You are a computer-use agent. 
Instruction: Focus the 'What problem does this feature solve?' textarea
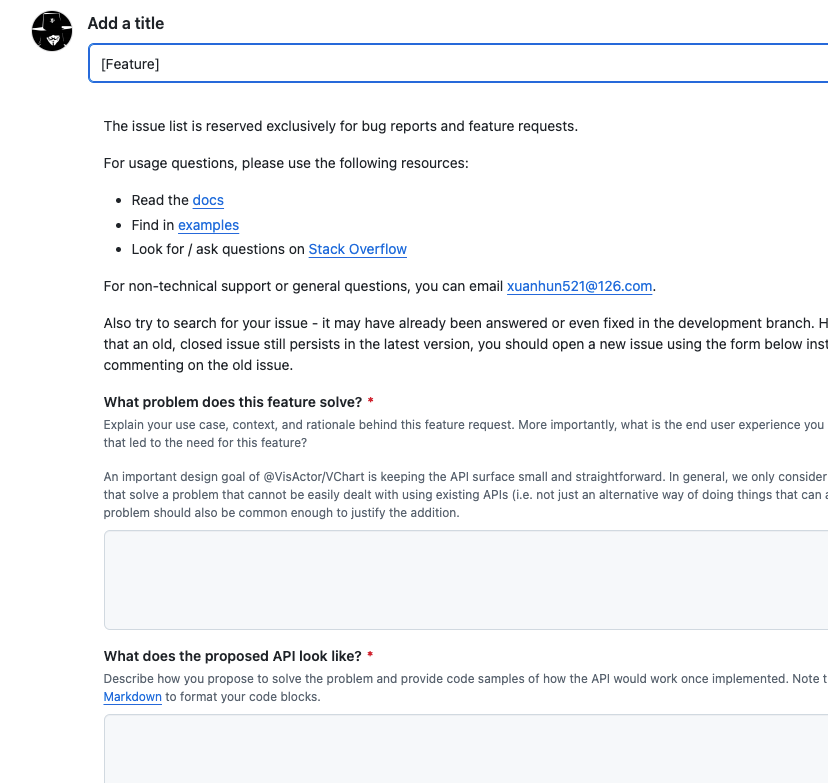tap(465, 580)
